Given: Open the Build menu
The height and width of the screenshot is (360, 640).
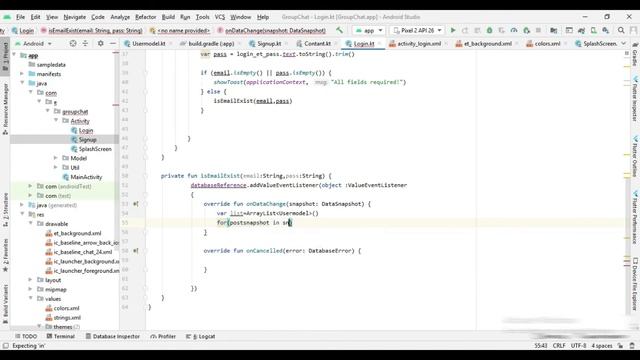Looking at the screenshot, I should pyautogui.click(x=168, y=17).
